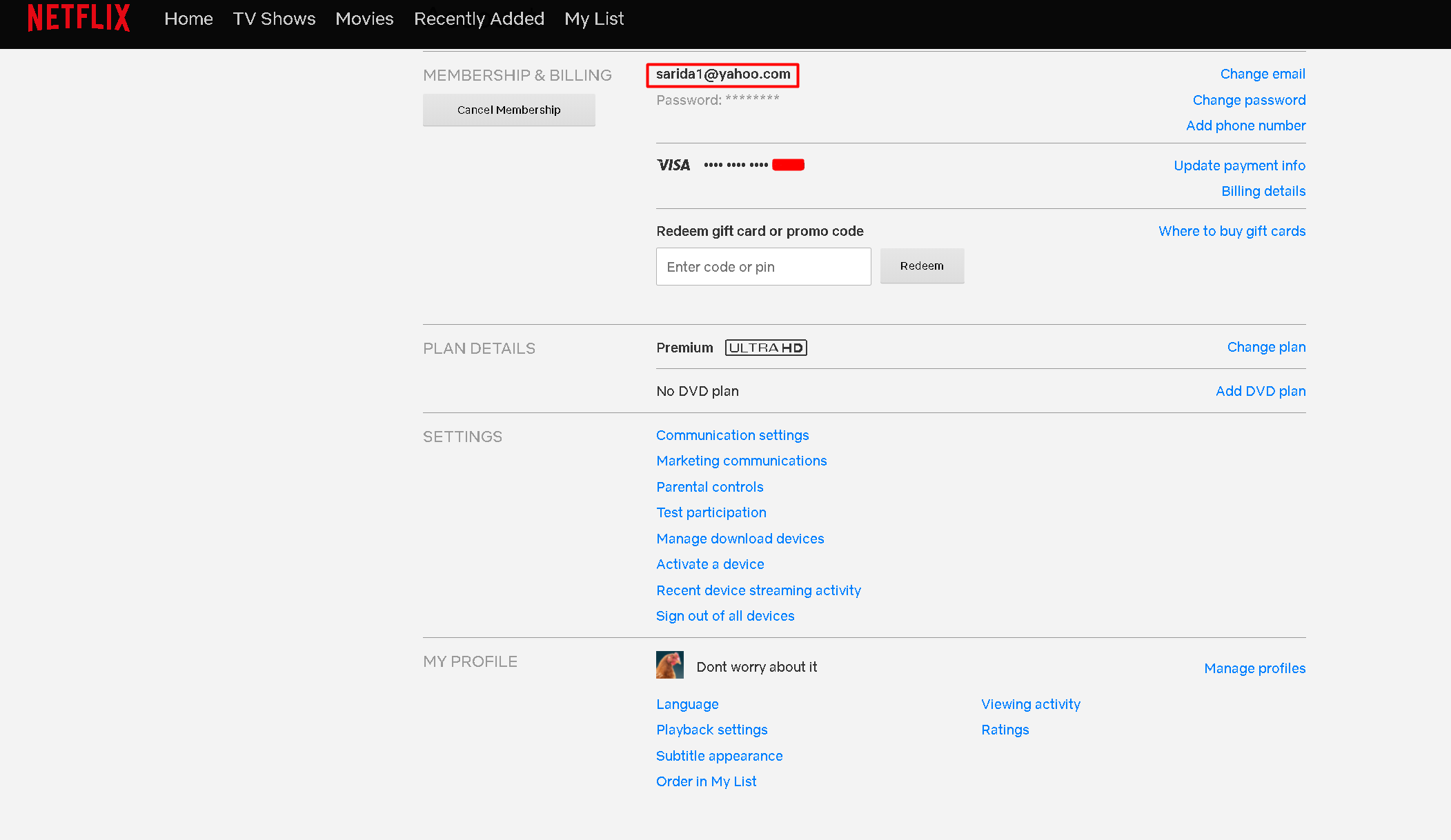Click Add DVD plan

coord(1260,391)
